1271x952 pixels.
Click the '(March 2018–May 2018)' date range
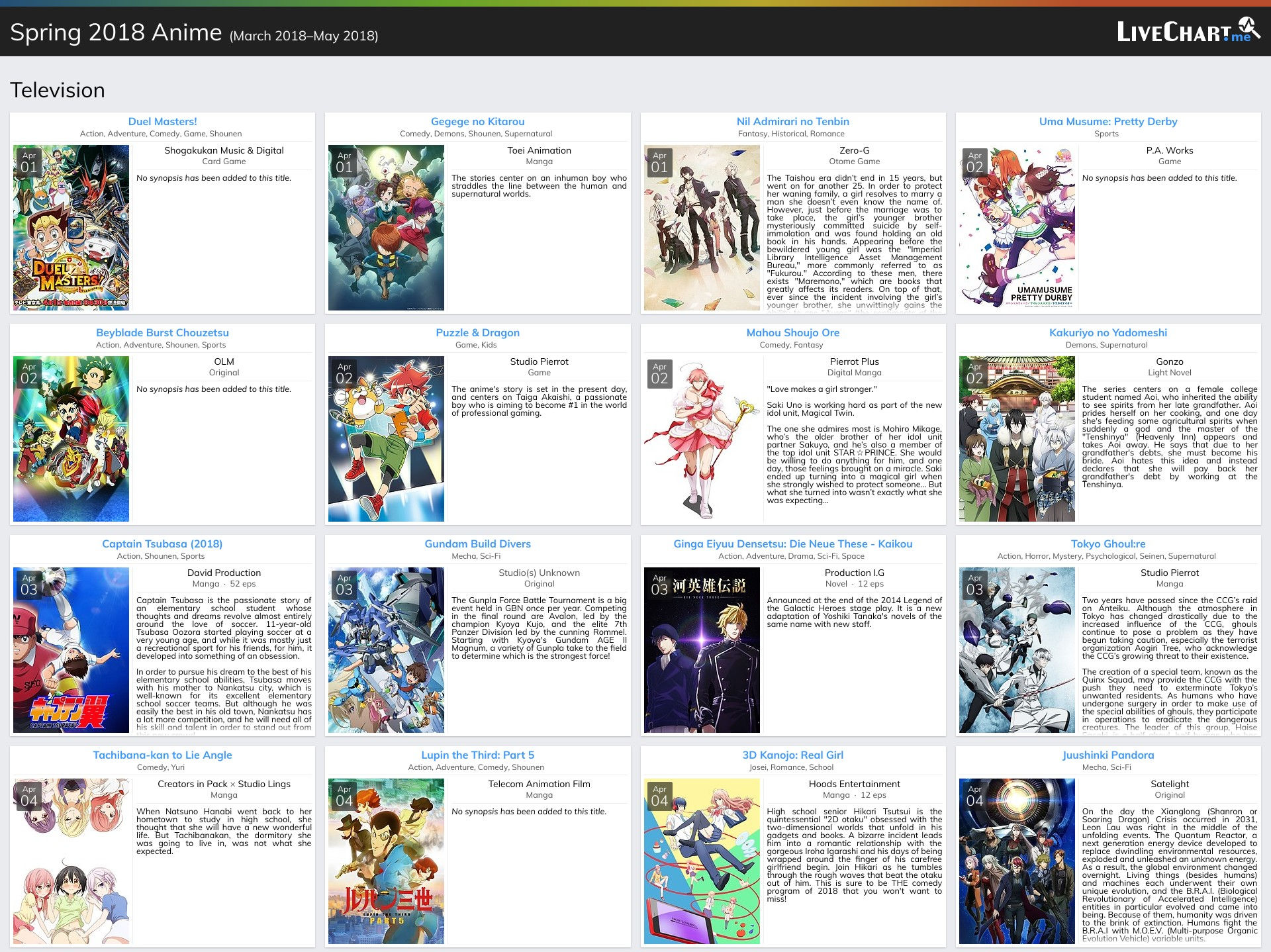(x=304, y=36)
